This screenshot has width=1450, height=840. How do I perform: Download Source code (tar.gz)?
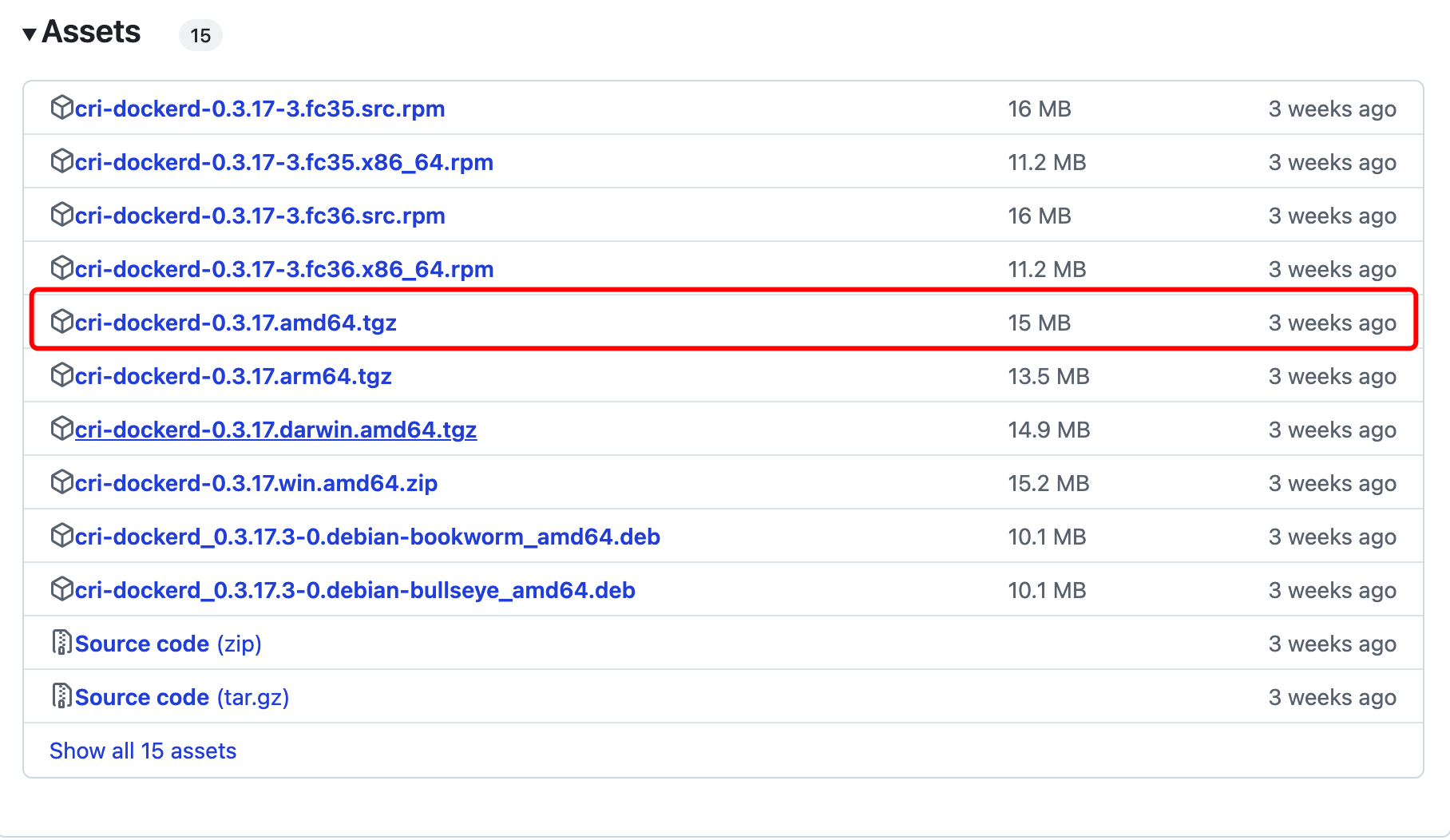(182, 697)
